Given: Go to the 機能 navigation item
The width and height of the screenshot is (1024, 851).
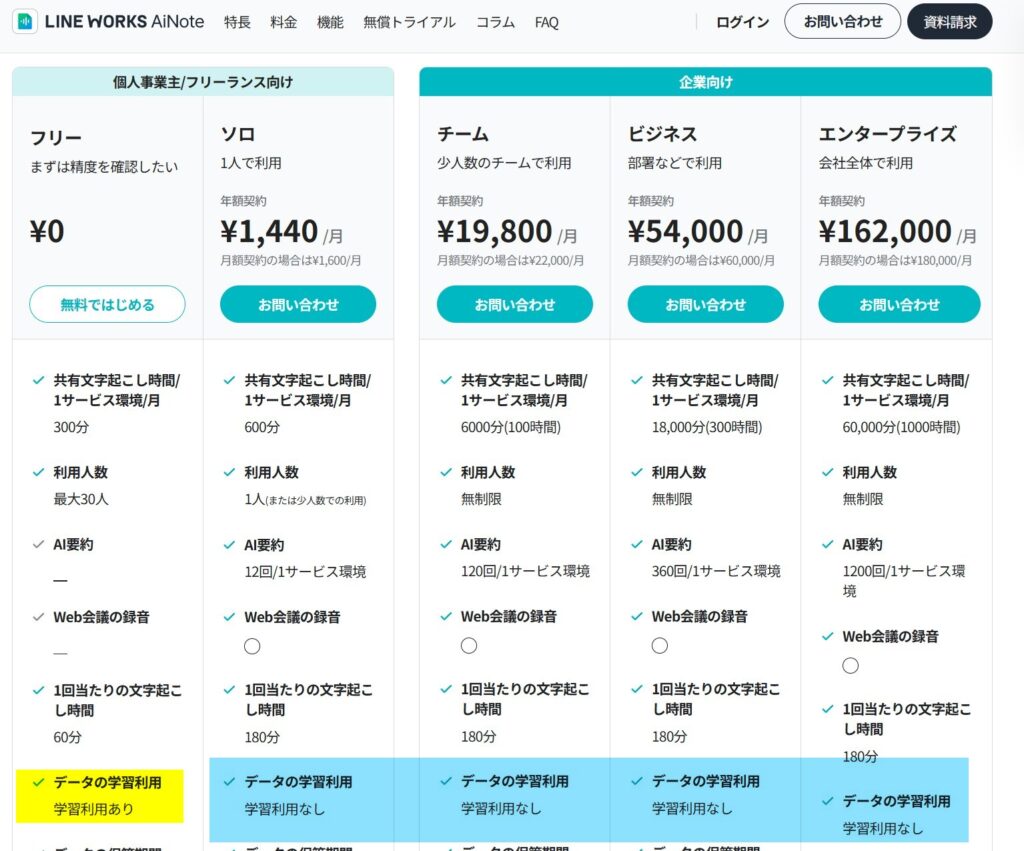Looking at the screenshot, I should tap(330, 22).
